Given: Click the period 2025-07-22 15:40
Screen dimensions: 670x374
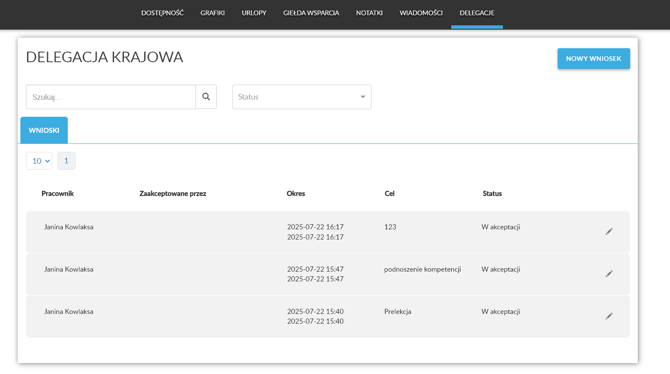Looking at the screenshot, I should 315,316.
